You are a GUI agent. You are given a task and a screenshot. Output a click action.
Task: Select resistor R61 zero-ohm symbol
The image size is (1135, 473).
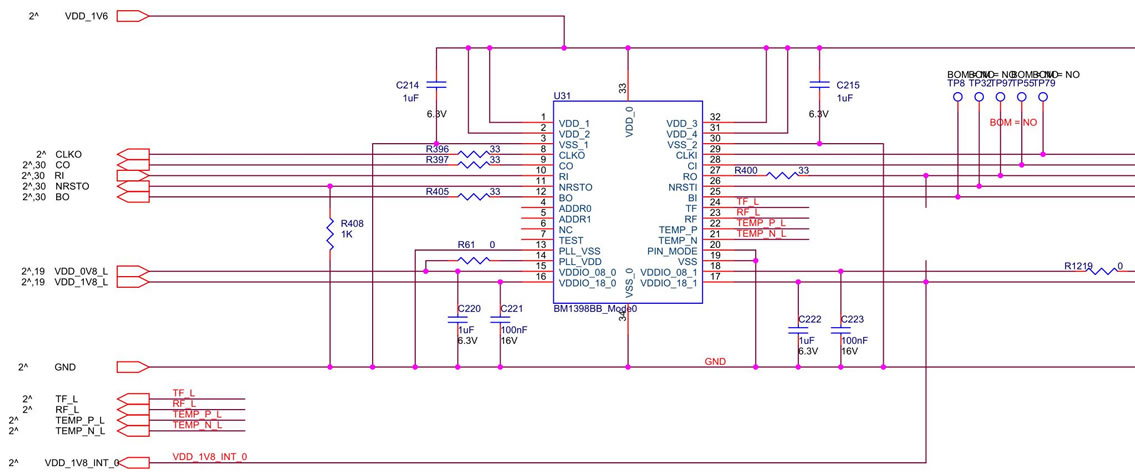point(472,261)
